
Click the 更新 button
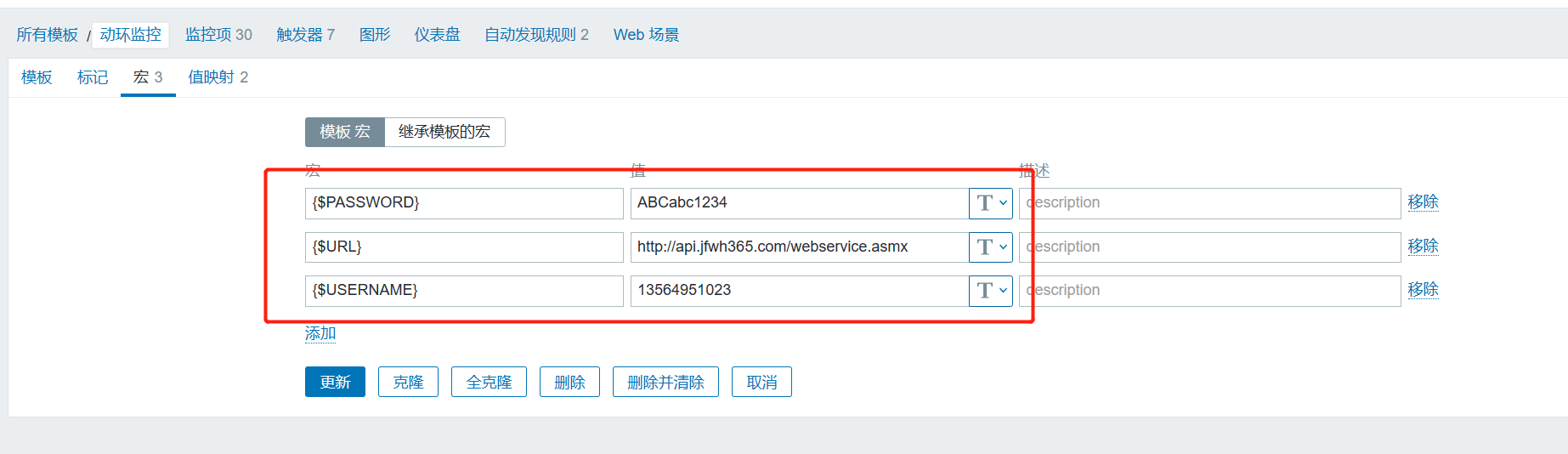[x=335, y=382]
